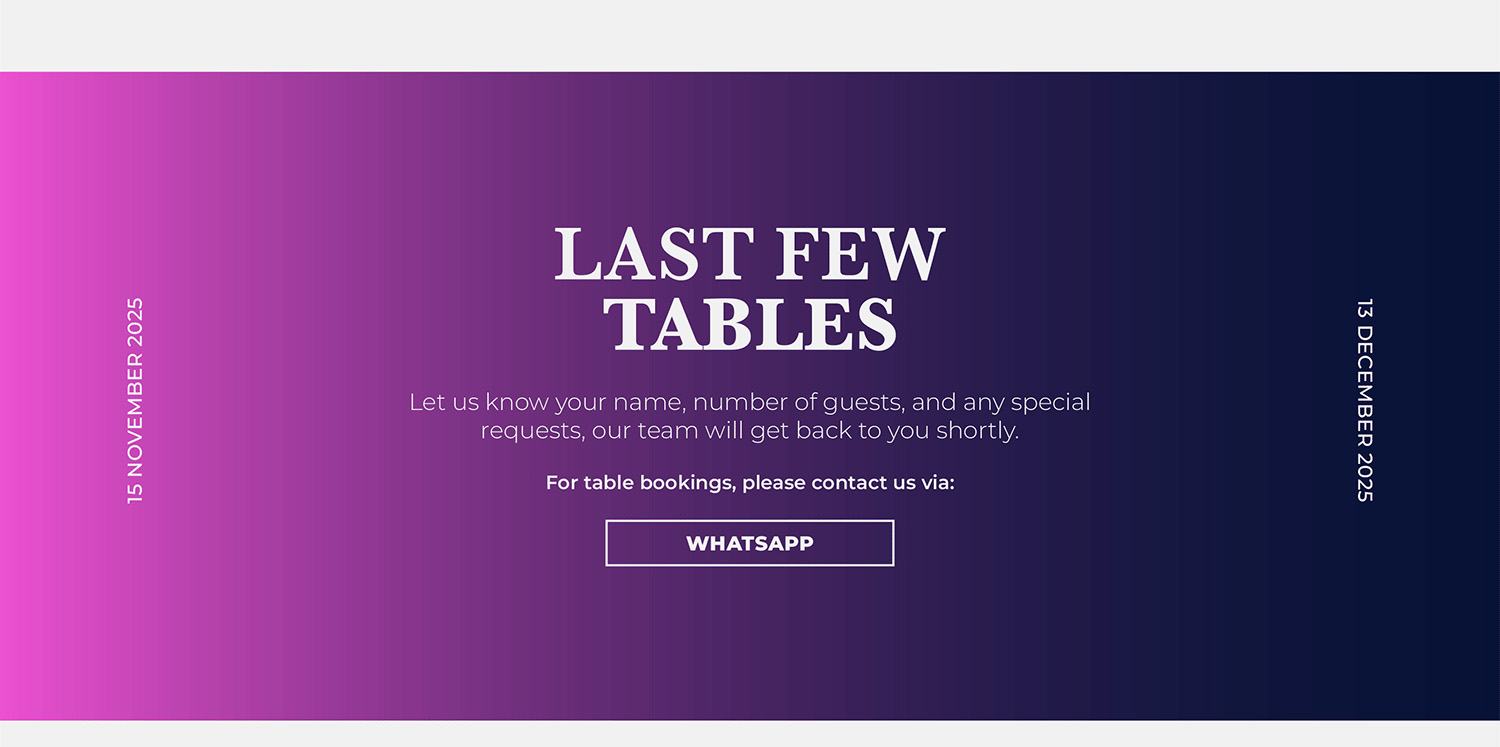
Task: Select the 15 NOVEMBER 2025 vertical date
Action: tap(135, 400)
